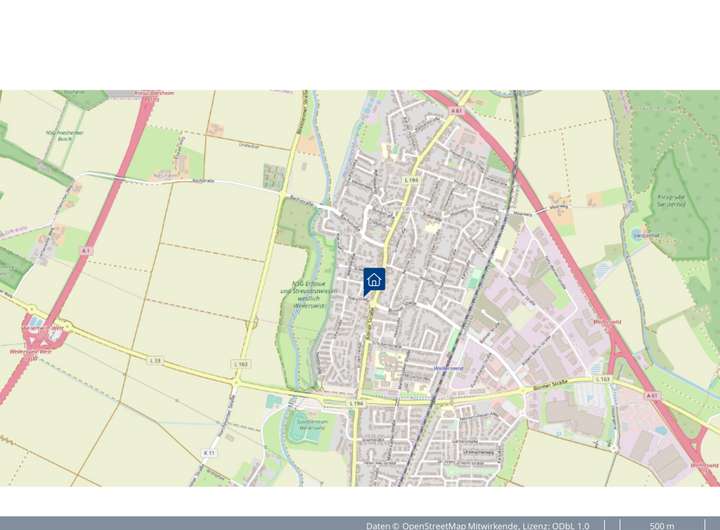Click the L 33 road shield
This screenshot has height=530, width=720.
click(156, 361)
